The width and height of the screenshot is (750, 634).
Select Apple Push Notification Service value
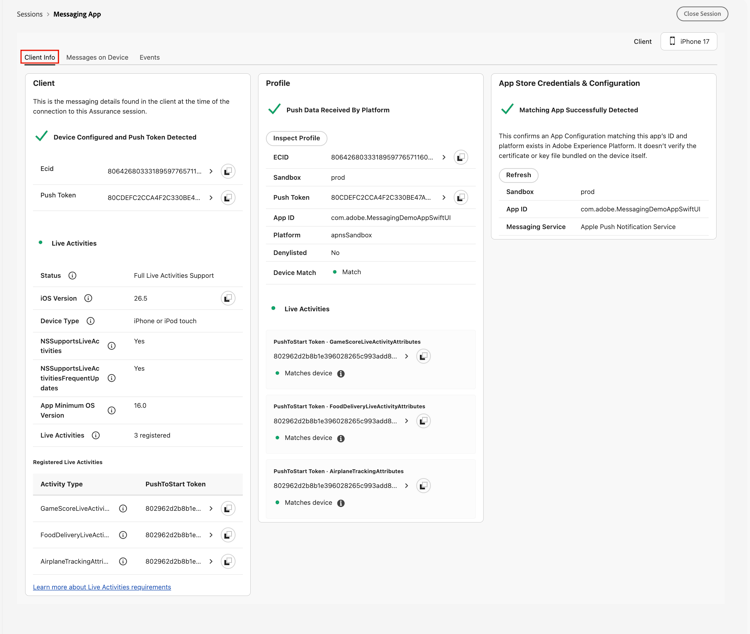tap(628, 227)
